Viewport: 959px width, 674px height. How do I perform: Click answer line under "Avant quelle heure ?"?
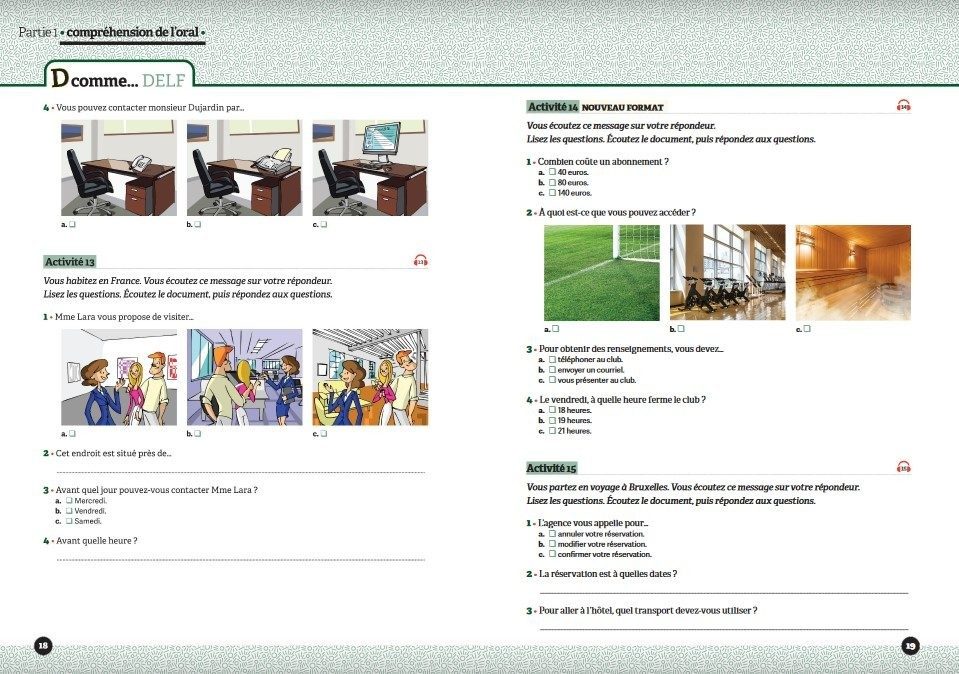[240, 558]
